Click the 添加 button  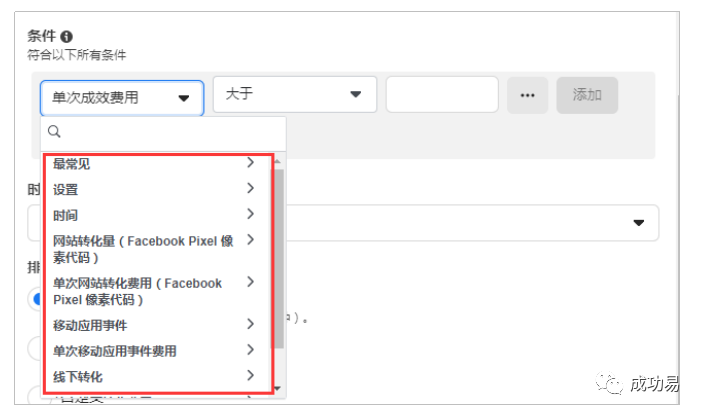(587, 95)
